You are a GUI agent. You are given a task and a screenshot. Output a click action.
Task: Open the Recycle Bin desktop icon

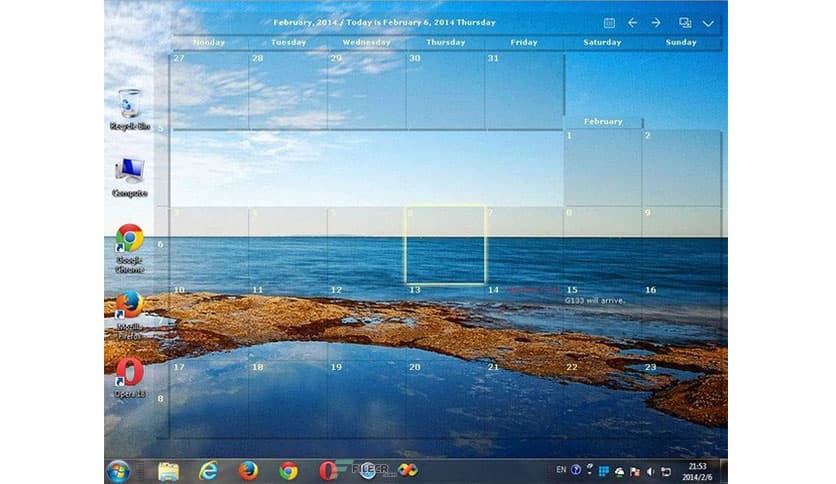pos(130,109)
